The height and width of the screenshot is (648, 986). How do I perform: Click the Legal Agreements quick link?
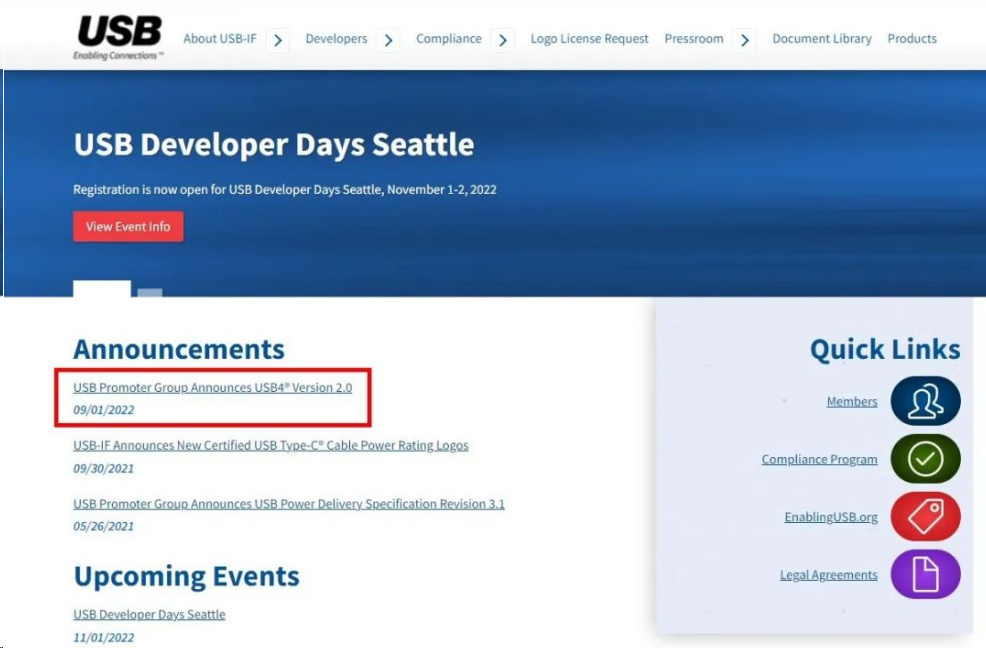coord(829,575)
